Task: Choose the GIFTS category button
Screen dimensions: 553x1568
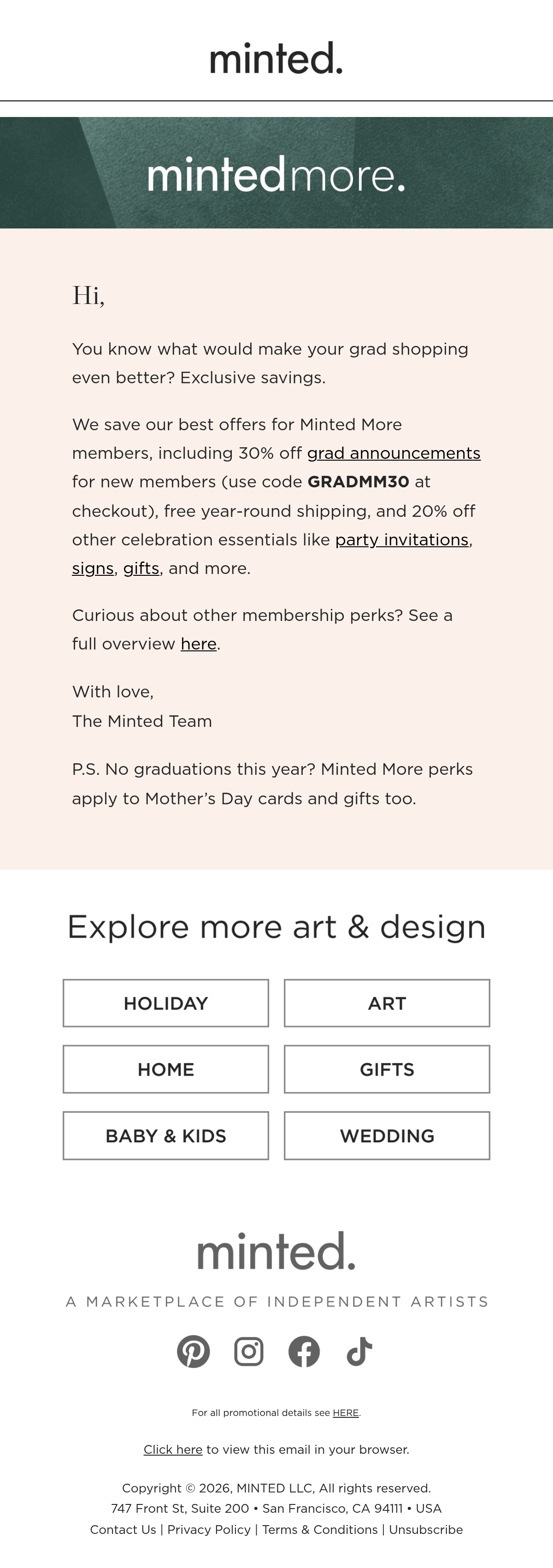Action: pyautogui.click(x=387, y=1070)
